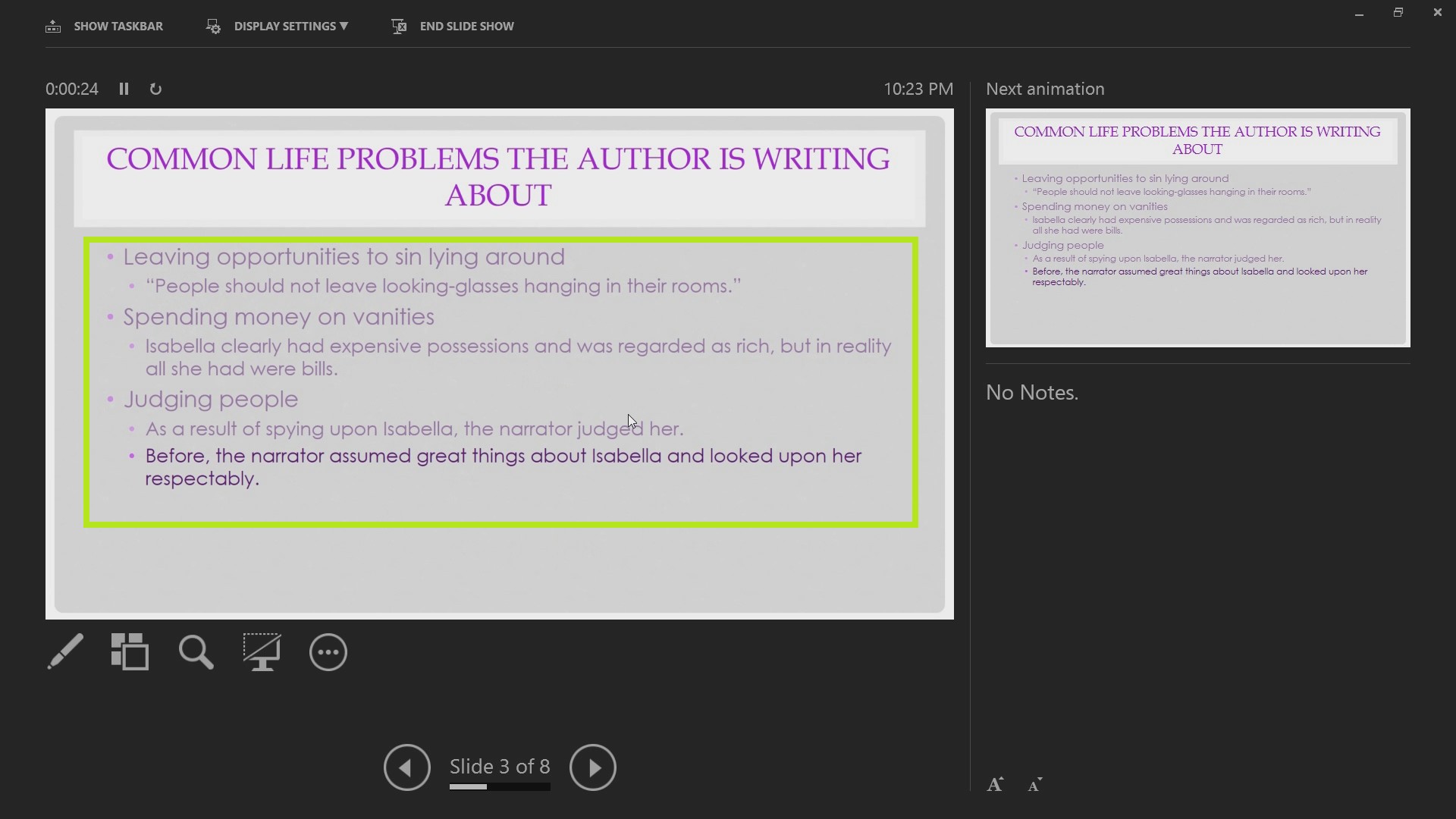Image resolution: width=1456 pixels, height=819 pixels.
Task: Click the 'Spending money on vanities' bullet
Action: click(279, 316)
